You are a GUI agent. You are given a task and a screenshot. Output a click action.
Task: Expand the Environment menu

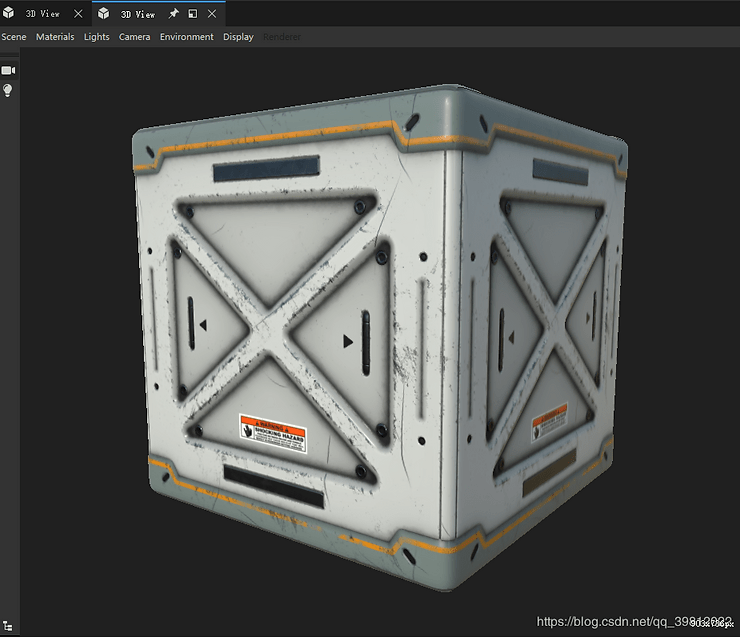tap(186, 37)
